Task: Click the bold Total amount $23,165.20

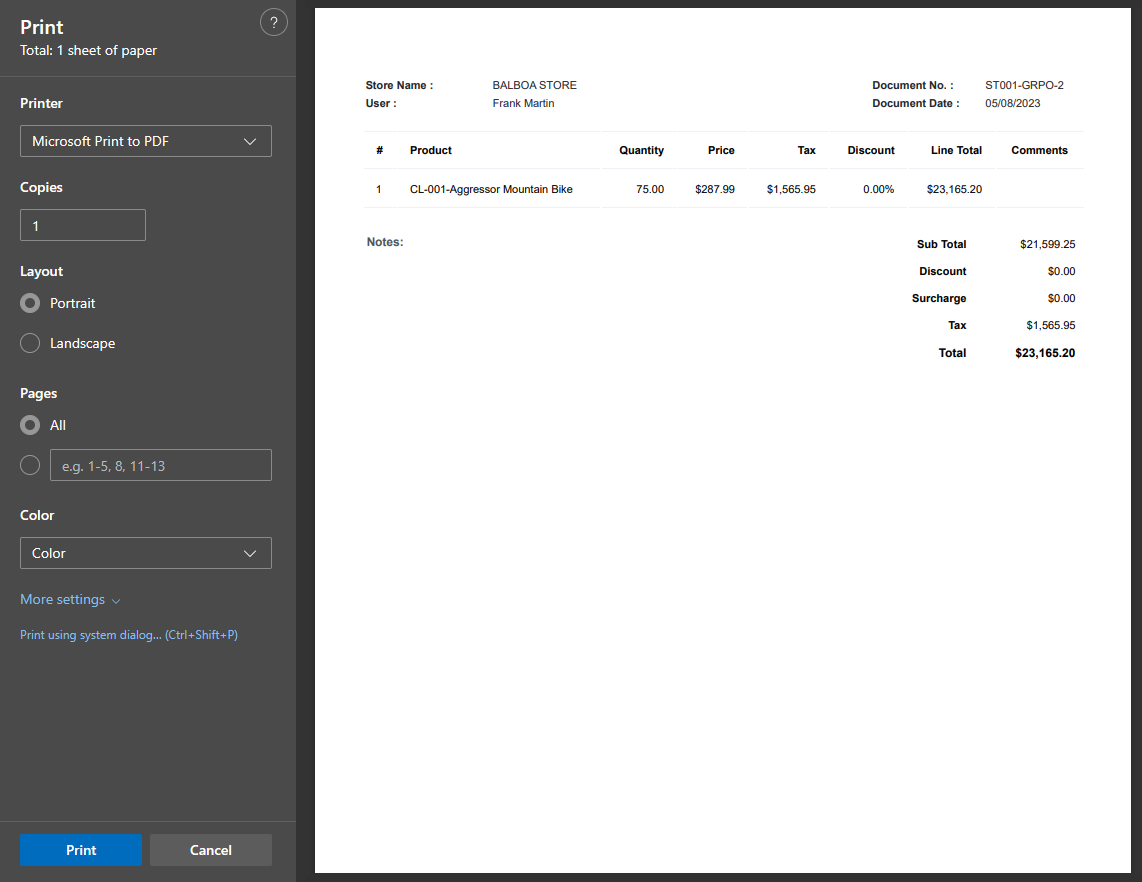Action: pos(1045,353)
